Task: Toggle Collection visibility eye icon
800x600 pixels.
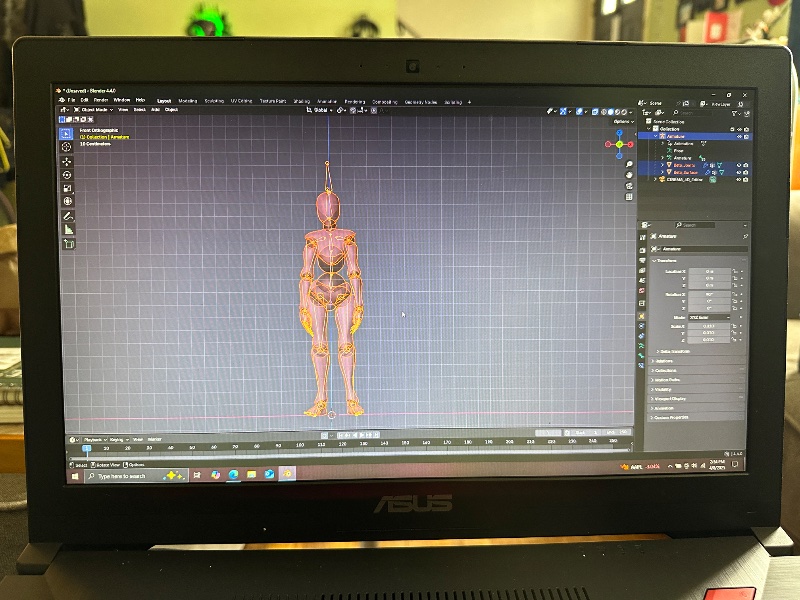Action: [x=739, y=129]
